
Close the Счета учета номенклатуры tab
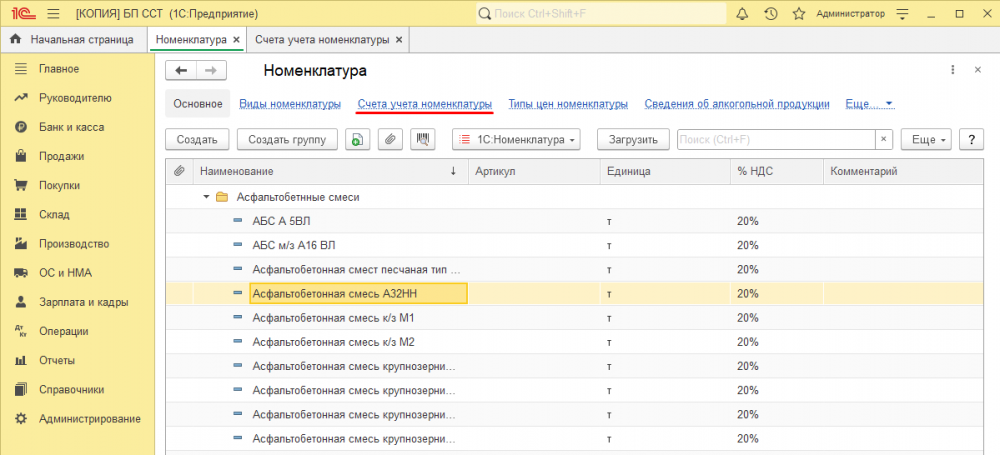pyautogui.click(x=399, y=40)
